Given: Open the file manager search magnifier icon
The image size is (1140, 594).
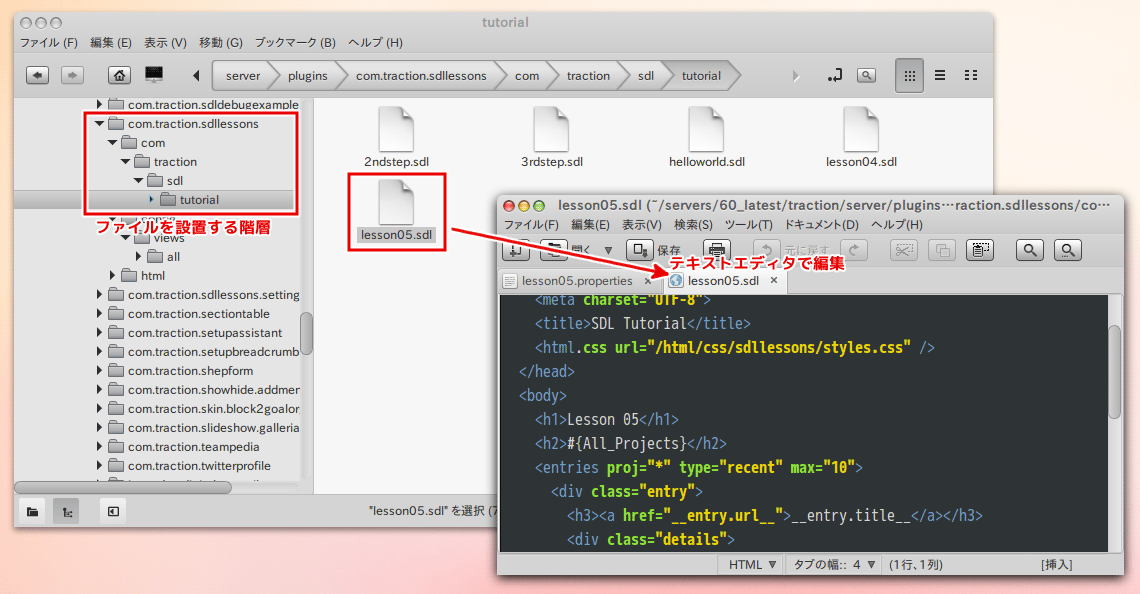Looking at the screenshot, I should pyautogui.click(x=866, y=75).
